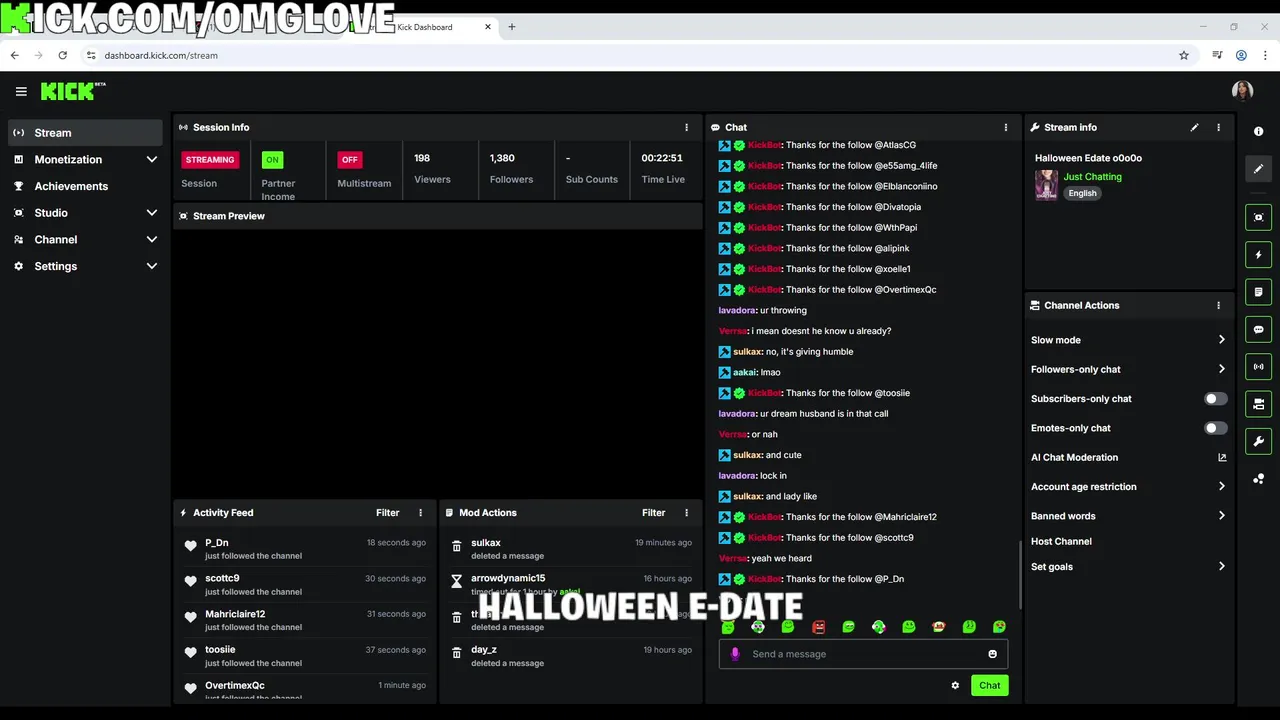Send message with the green Chat button
This screenshot has width=1280, height=720.
[989, 685]
